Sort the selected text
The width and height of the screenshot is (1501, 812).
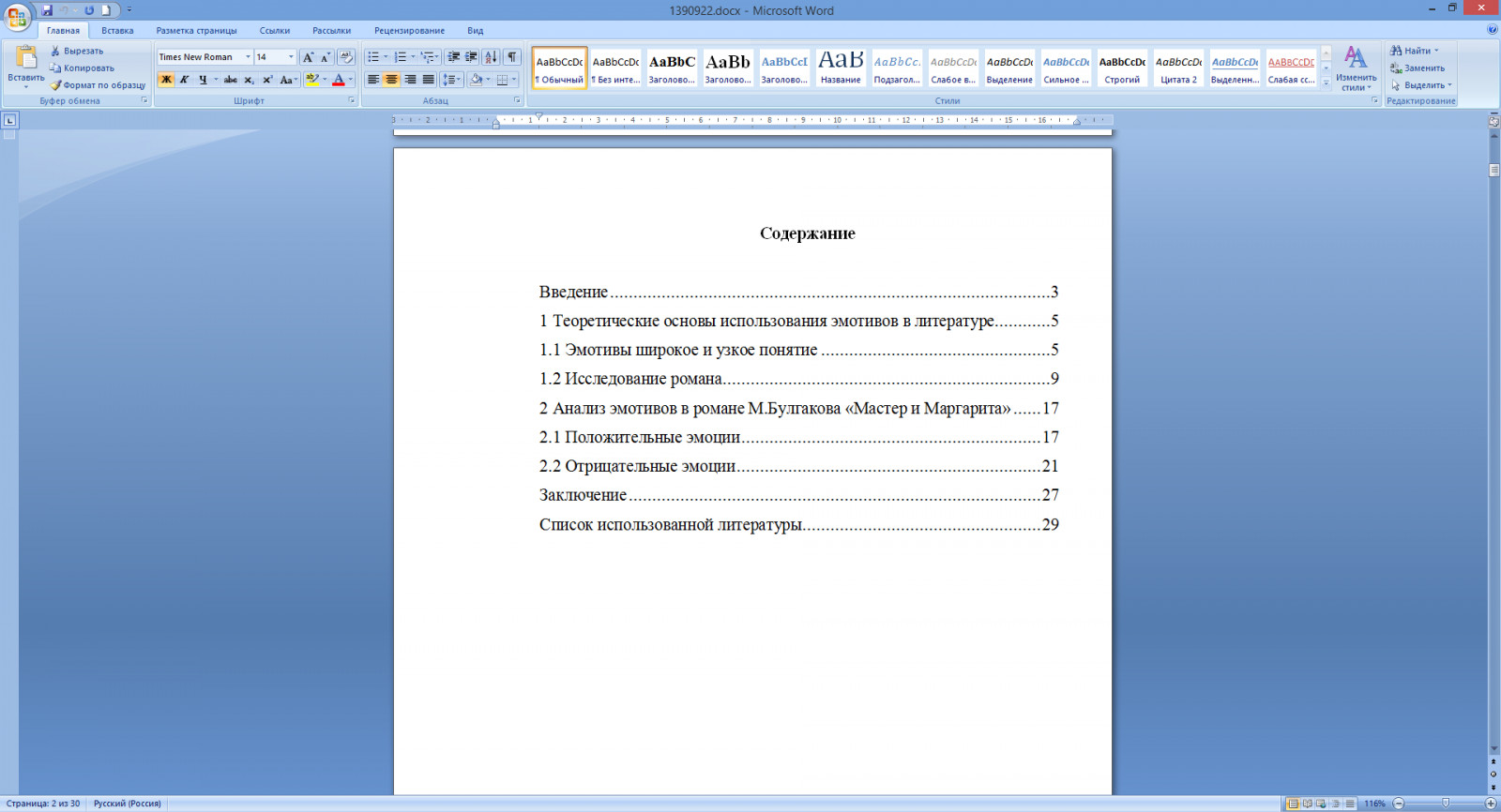(x=491, y=57)
